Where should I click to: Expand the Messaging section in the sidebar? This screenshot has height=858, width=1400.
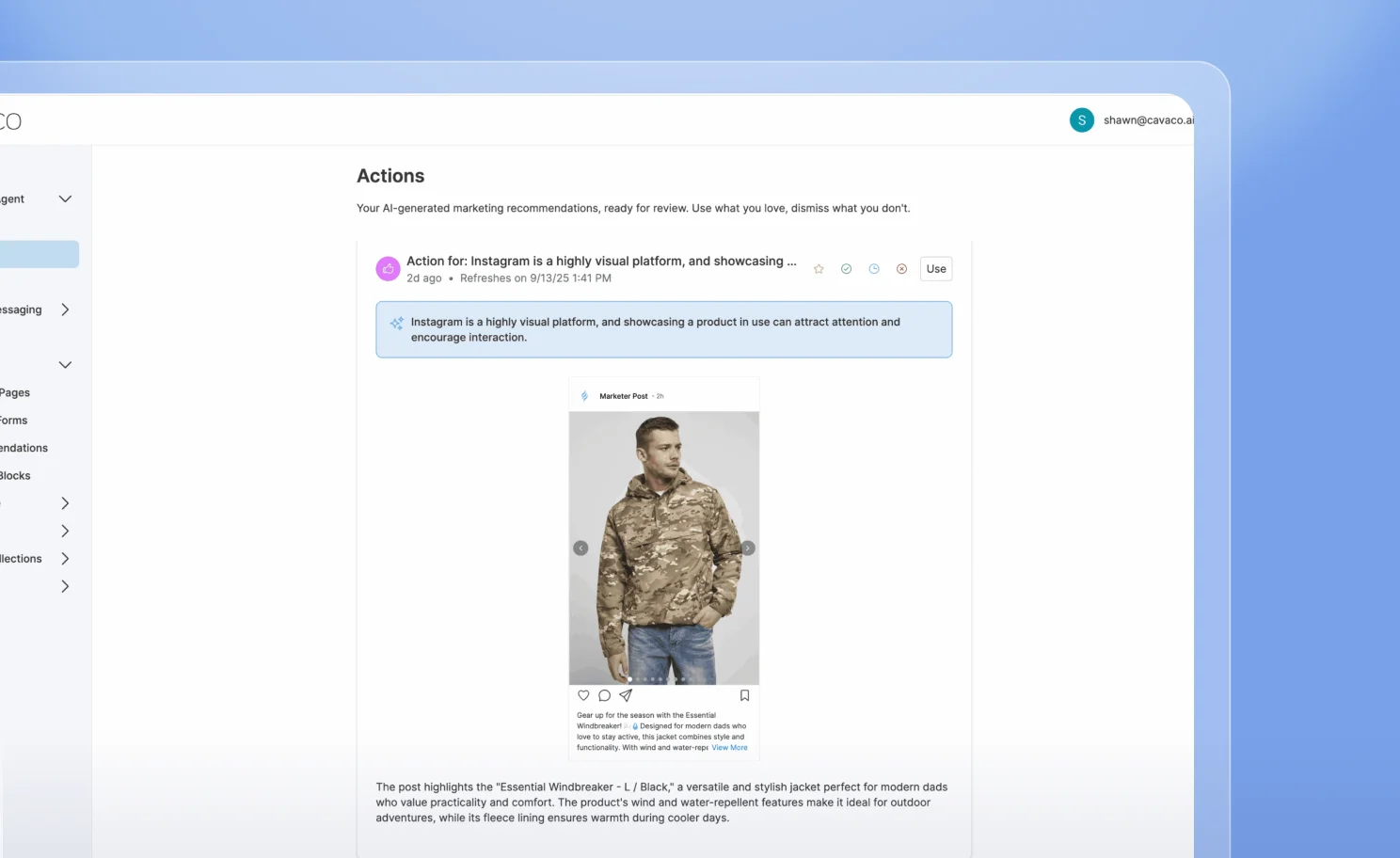(x=65, y=310)
